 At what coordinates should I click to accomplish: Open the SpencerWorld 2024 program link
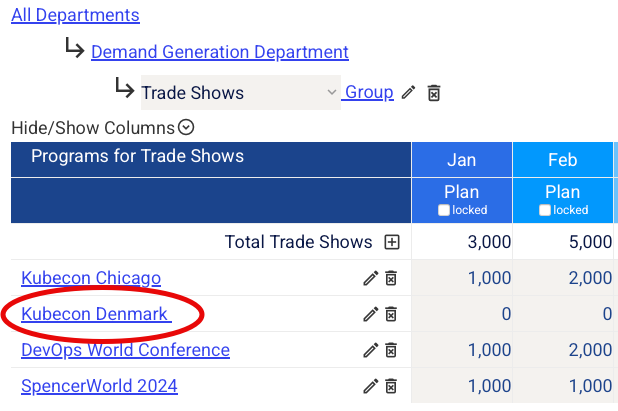[99, 386]
